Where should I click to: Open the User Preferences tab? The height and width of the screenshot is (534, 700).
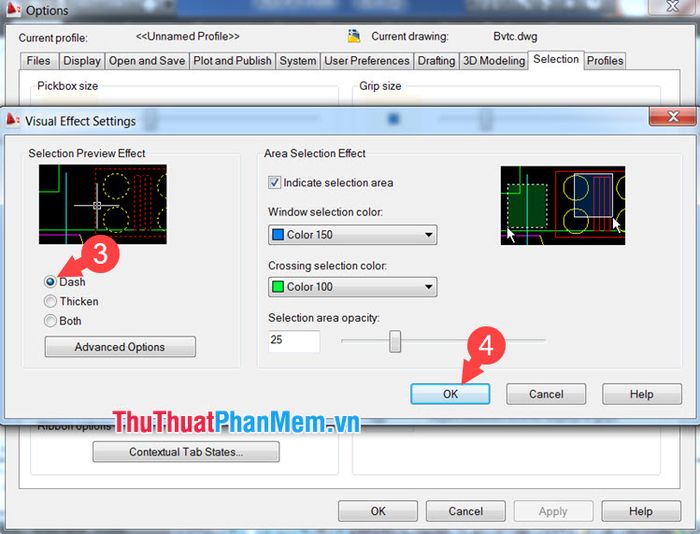point(367,61)
